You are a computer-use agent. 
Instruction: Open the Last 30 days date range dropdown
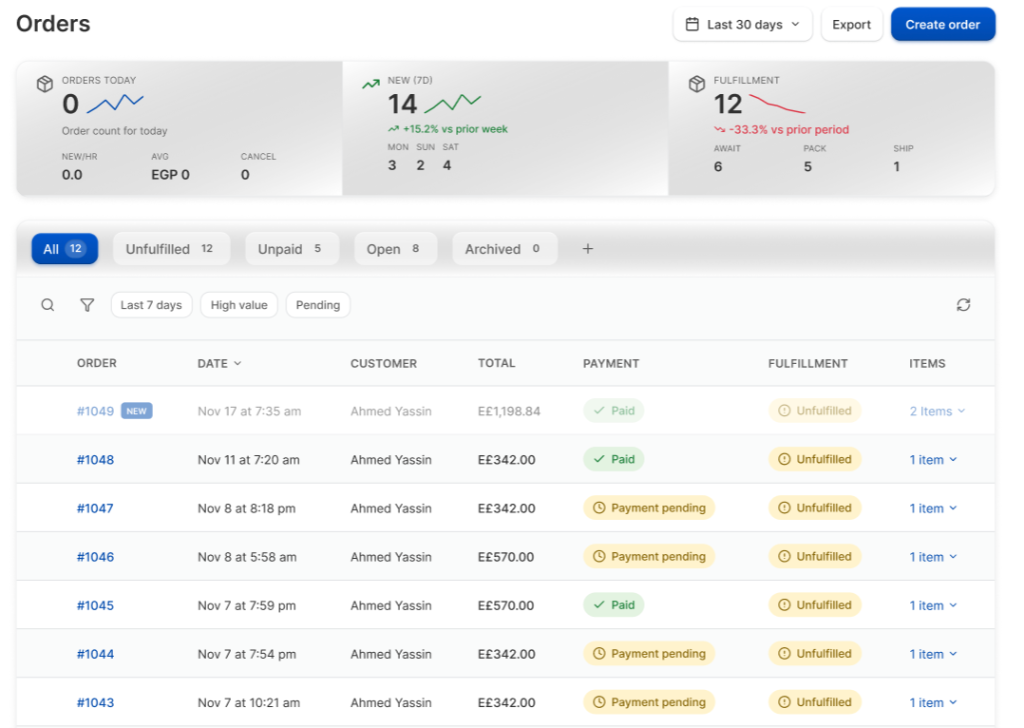pos(742,24)
